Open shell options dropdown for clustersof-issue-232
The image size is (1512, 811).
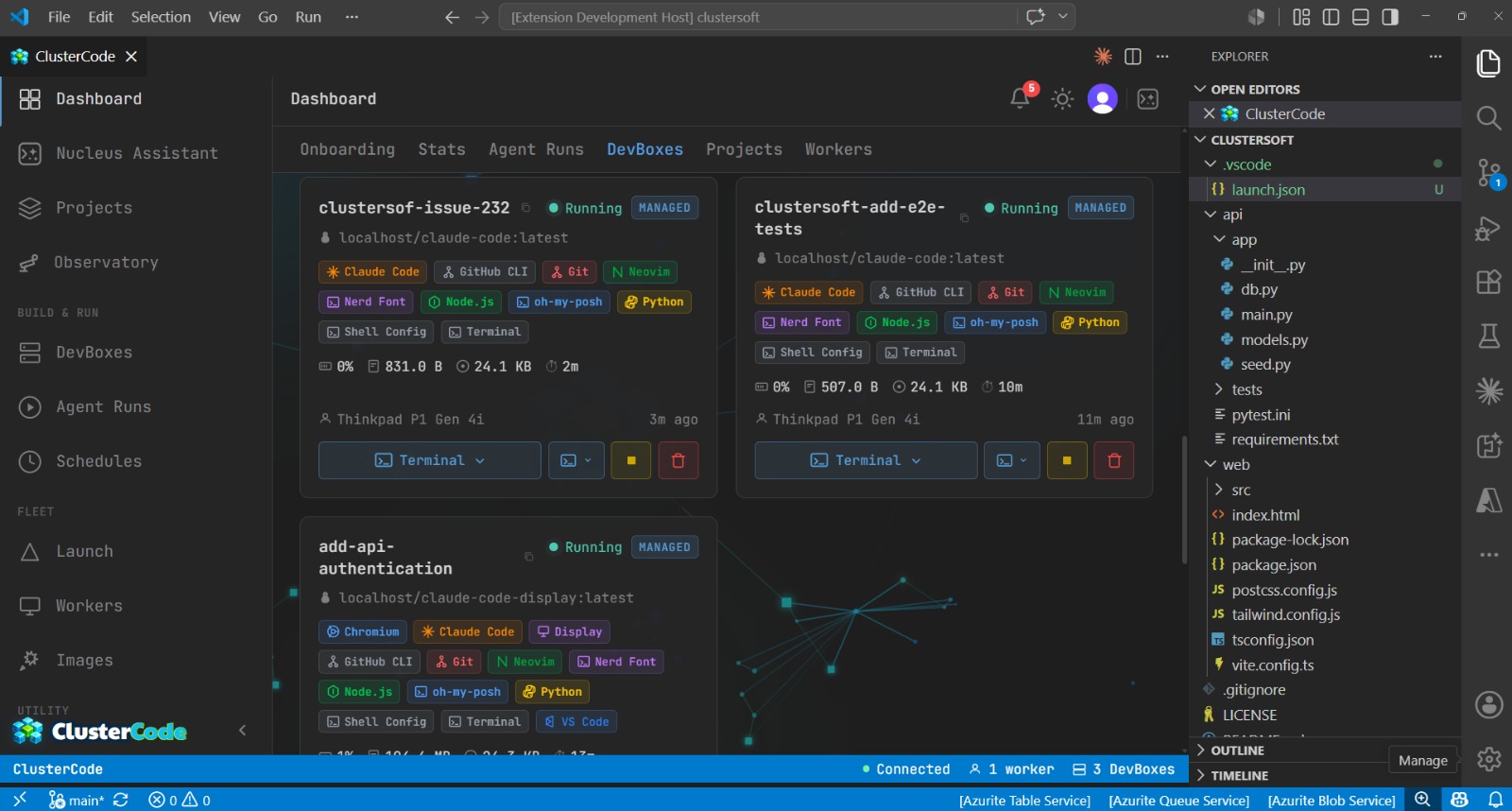(576, 460)
